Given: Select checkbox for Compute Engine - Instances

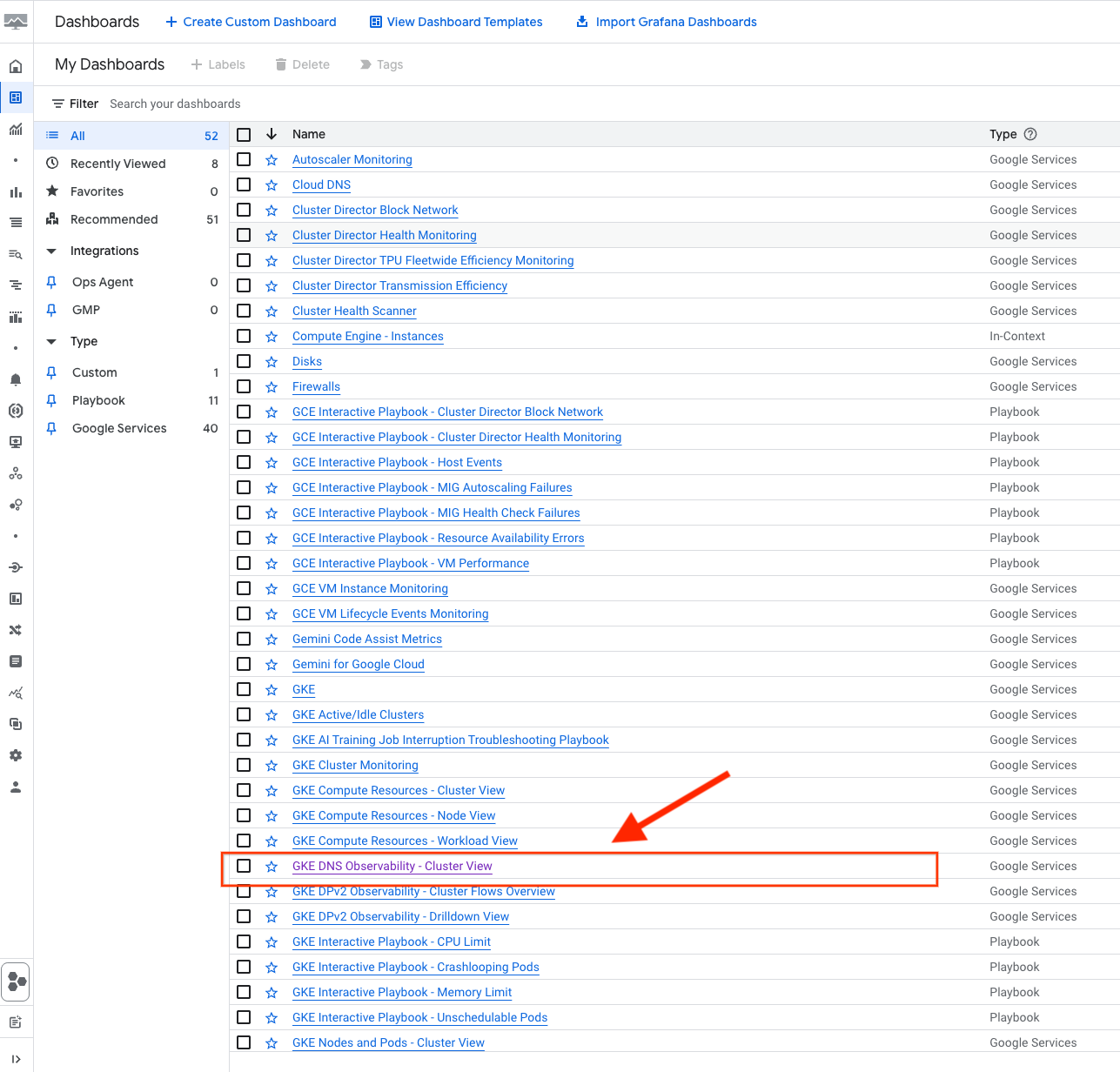Looking at the screenshot, I should (x=244, y=336).
